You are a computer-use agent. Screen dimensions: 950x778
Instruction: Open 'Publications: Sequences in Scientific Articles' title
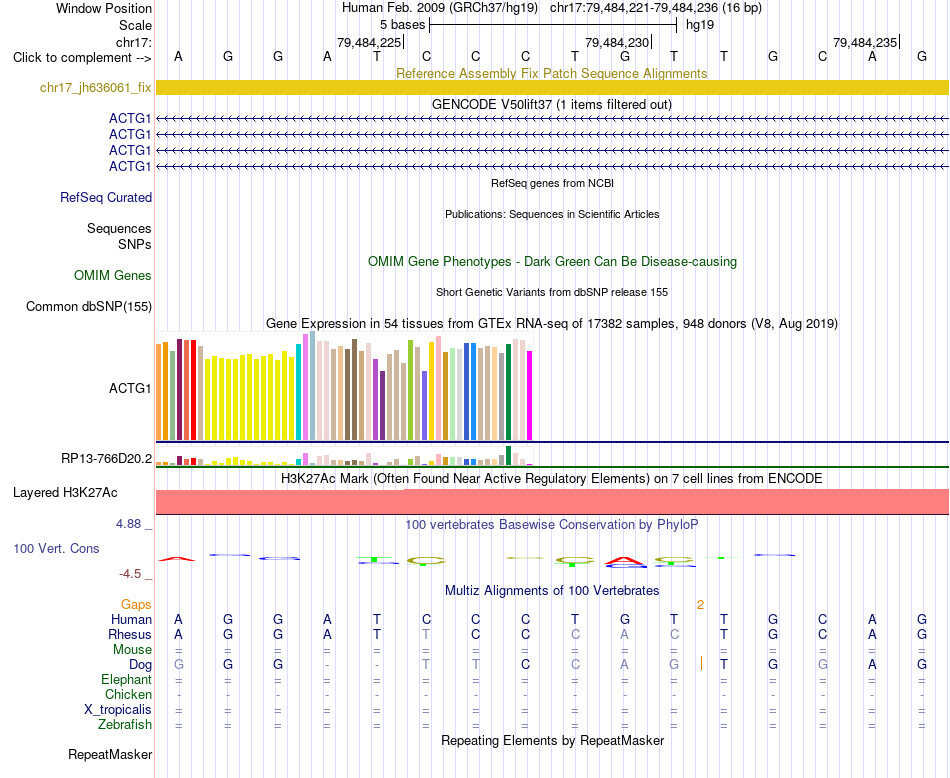552,214
